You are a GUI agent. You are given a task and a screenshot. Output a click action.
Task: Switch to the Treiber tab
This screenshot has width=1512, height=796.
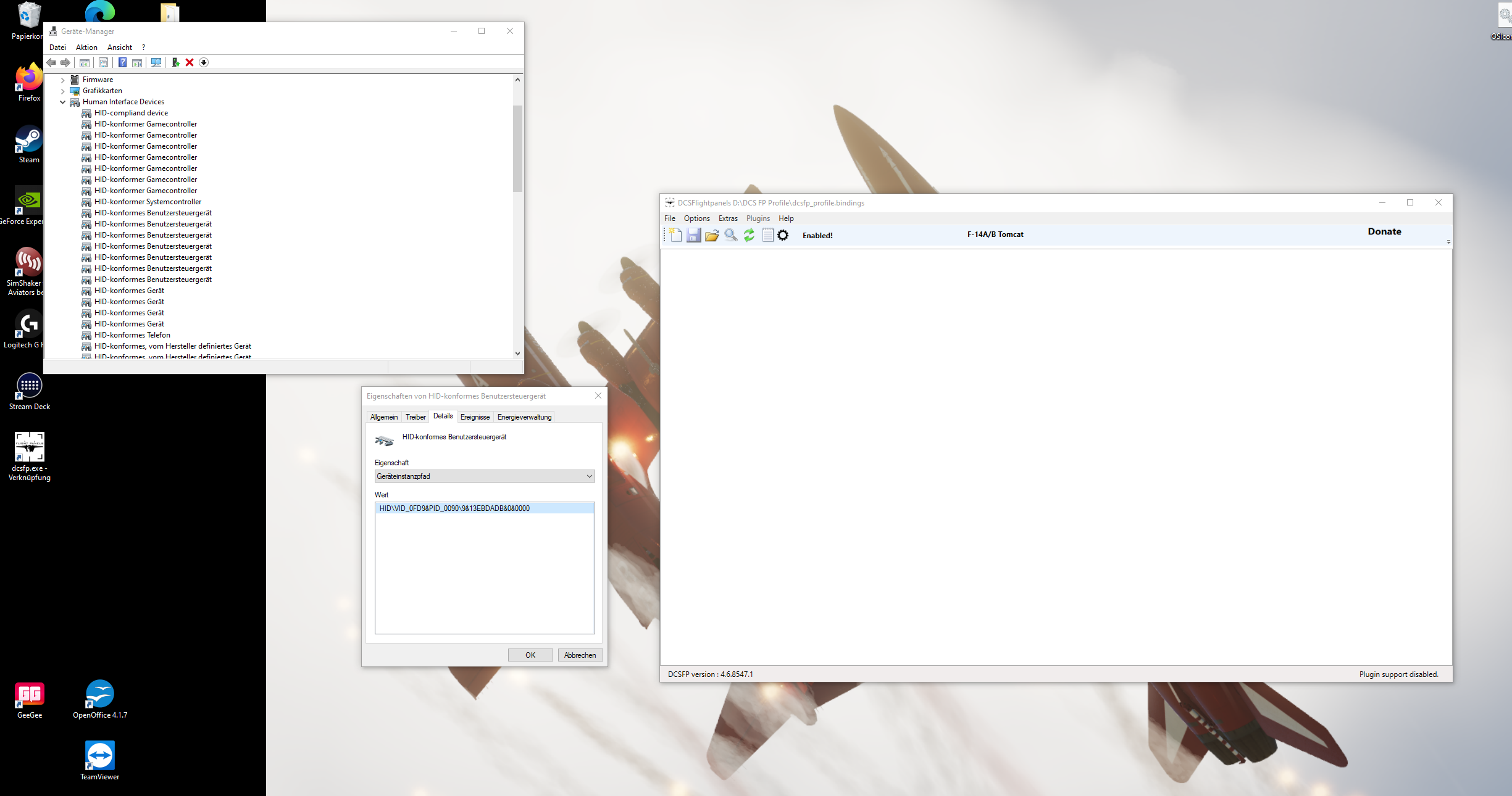coord(416,417)
